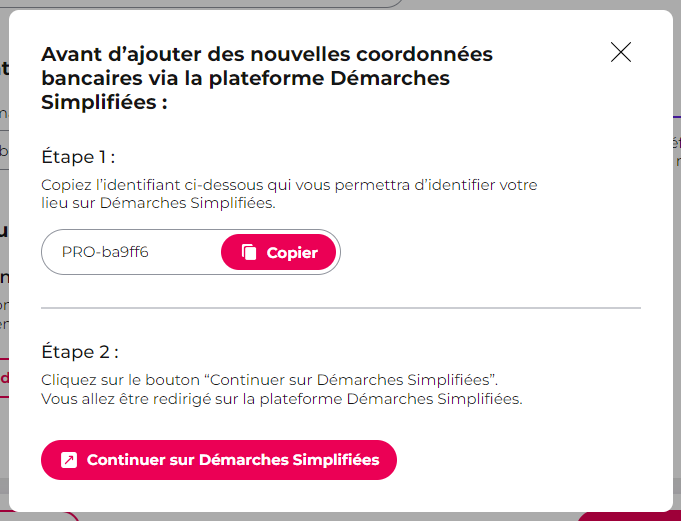Click the 'Copiez l'identifiant ci-dessous' text line
This screenshot has height=521, width=681.
tap(289, 185)
